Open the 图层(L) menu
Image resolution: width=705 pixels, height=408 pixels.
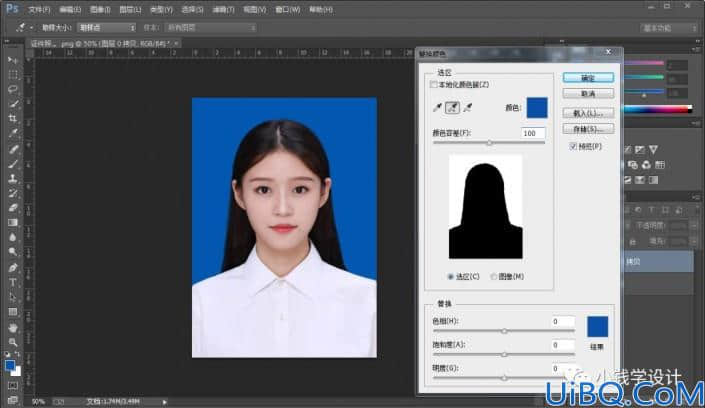[x=130, y=9]
